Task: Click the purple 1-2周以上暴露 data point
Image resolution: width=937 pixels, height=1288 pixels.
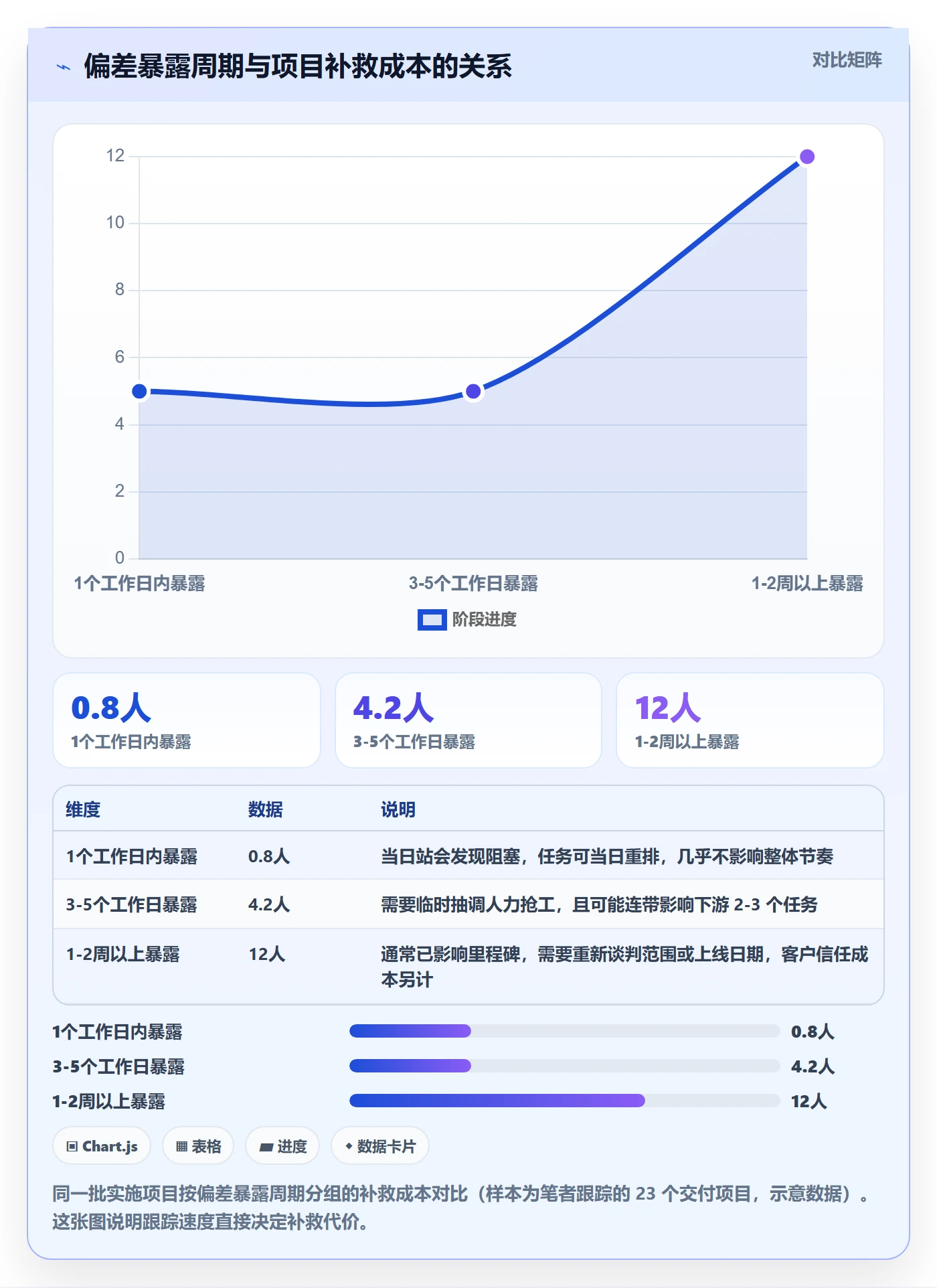Action: [807, 157]
